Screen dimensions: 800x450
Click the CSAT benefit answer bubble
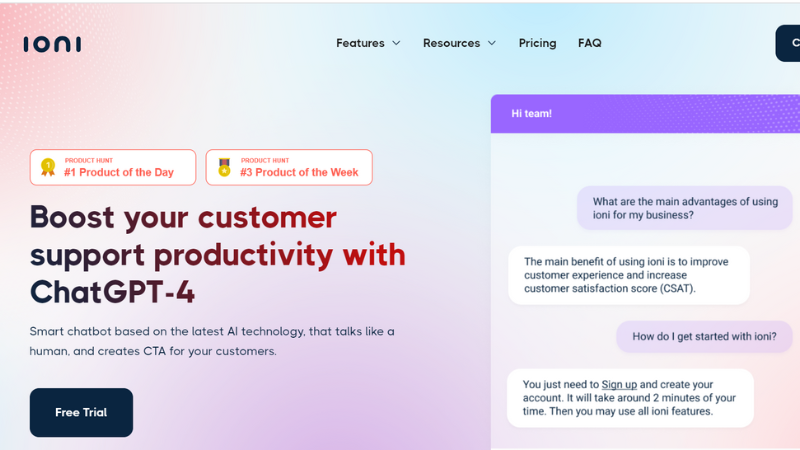coord(629,276)
